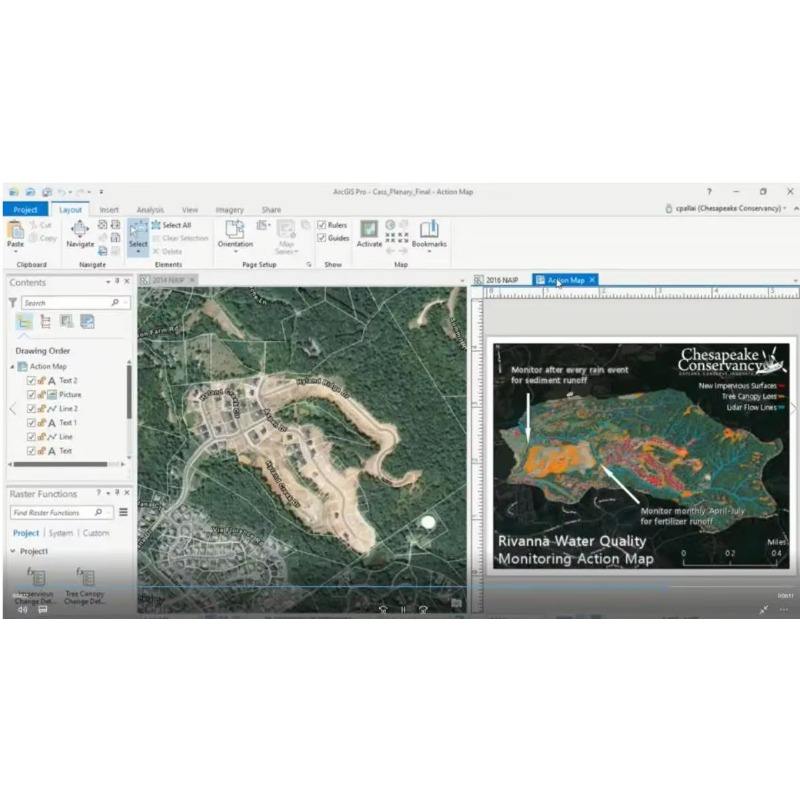Click the Navigate tool icon
Image resolution: width=800 pixels, height=800 pixels.
80,230
